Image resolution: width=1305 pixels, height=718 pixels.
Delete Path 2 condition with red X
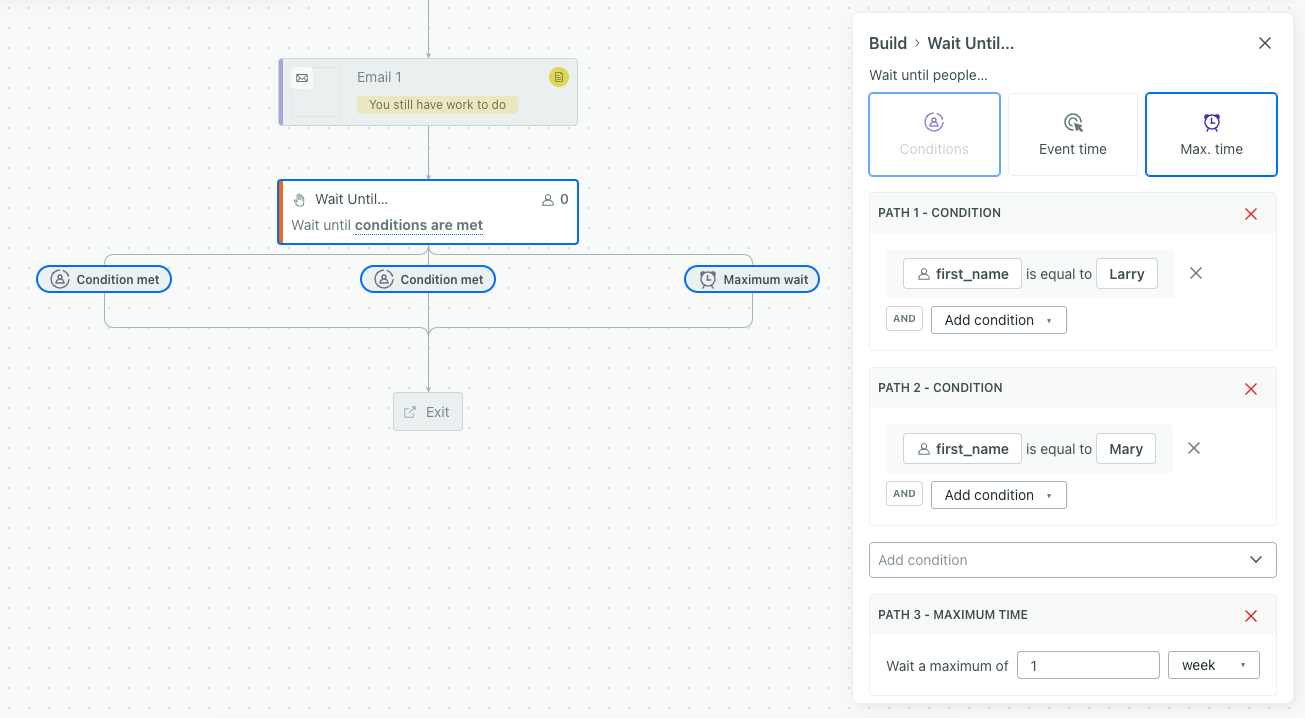tap(1251, 389)
